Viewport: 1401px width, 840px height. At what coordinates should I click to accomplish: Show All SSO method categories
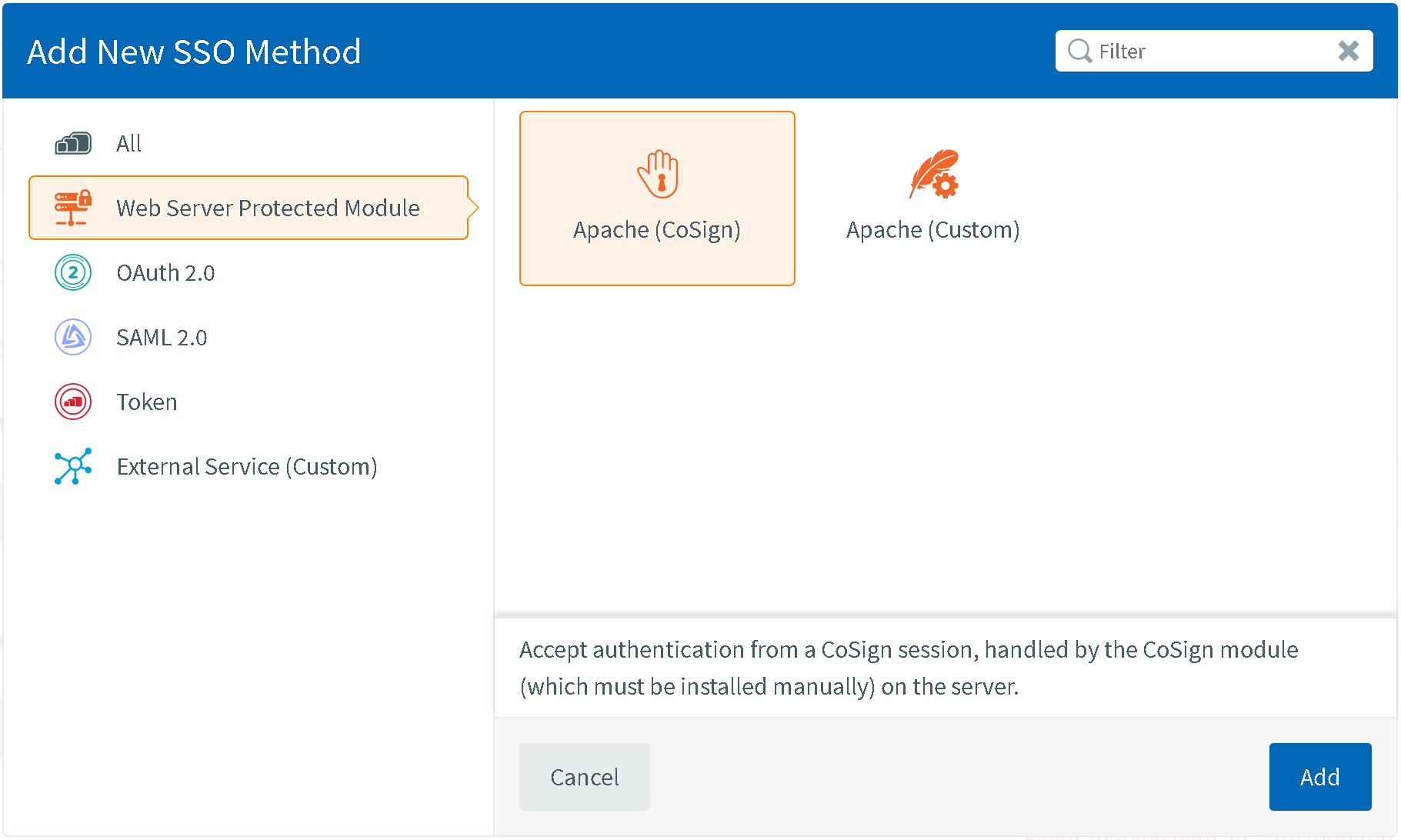pos(249,143)
